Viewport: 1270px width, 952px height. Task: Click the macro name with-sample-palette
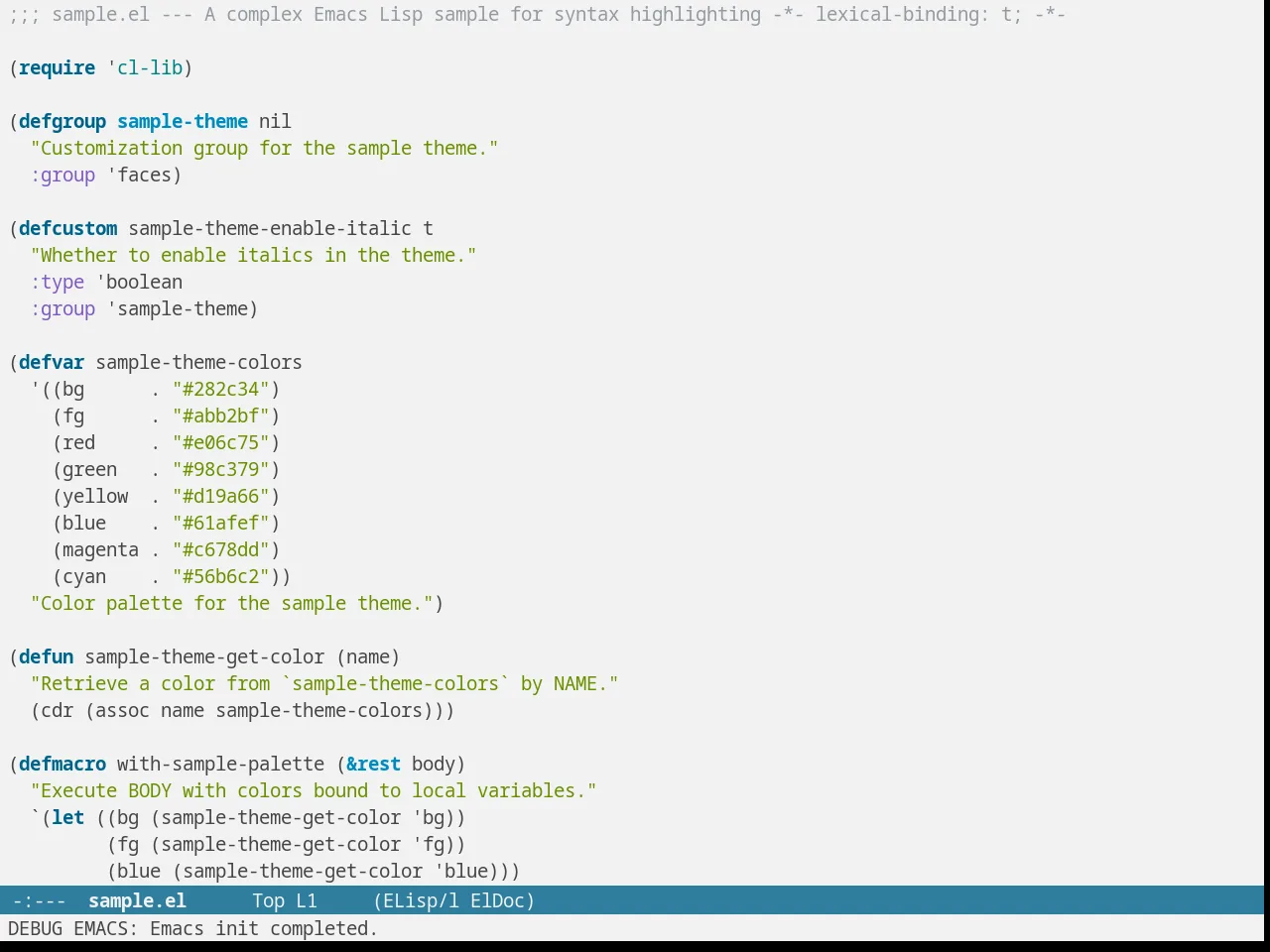(x=221, y=764)
